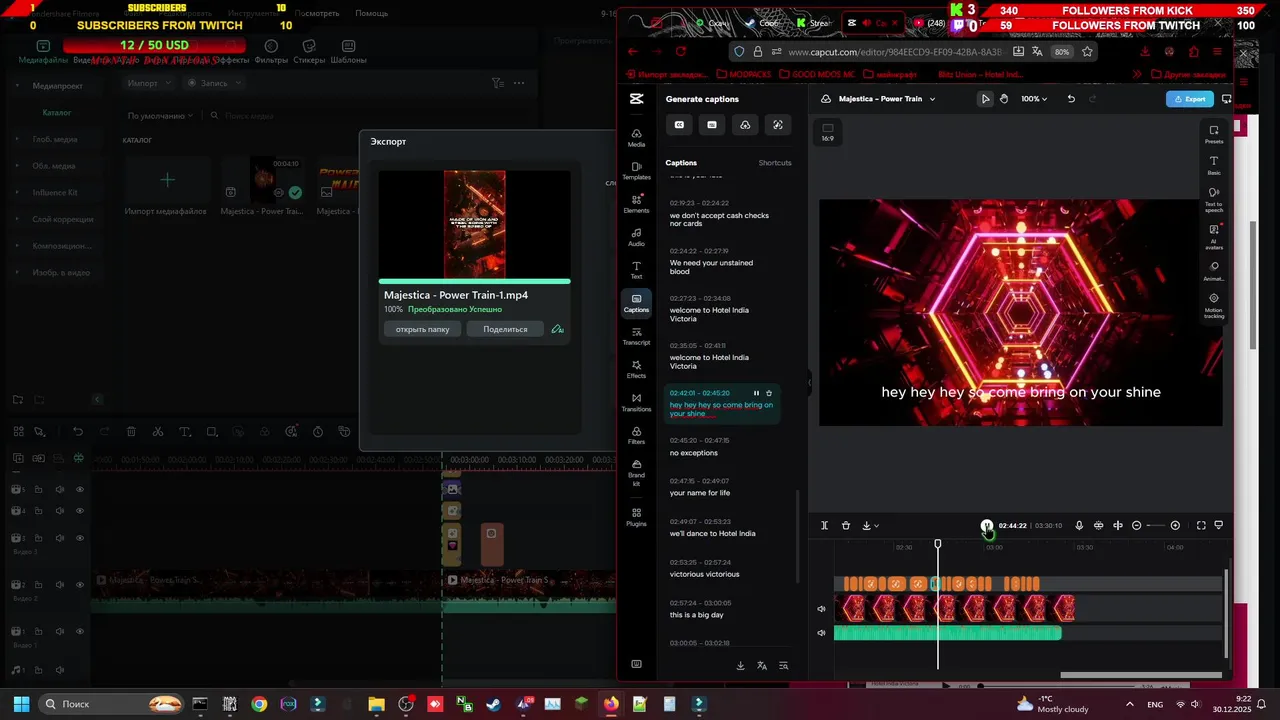
Task: Switch to the Shortcuts tab
Action: (x=775, y=162)
